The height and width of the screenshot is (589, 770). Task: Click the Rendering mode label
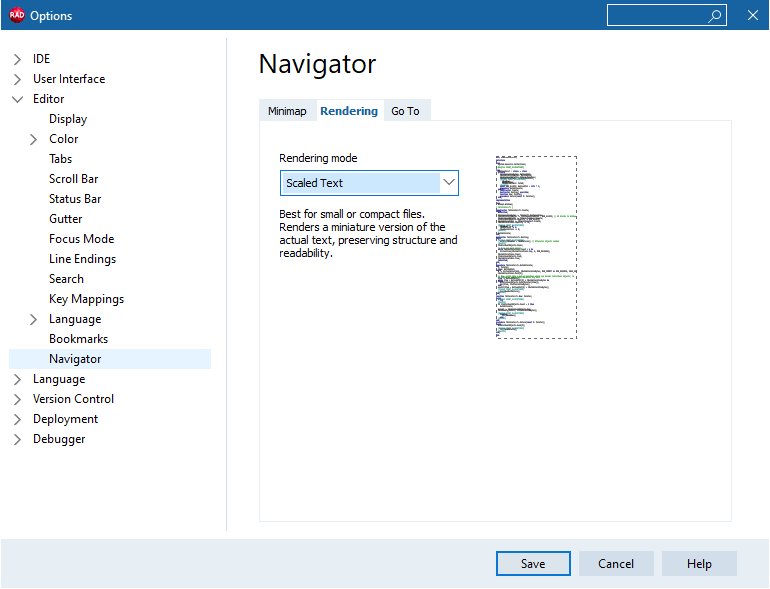tap(318, 158)
